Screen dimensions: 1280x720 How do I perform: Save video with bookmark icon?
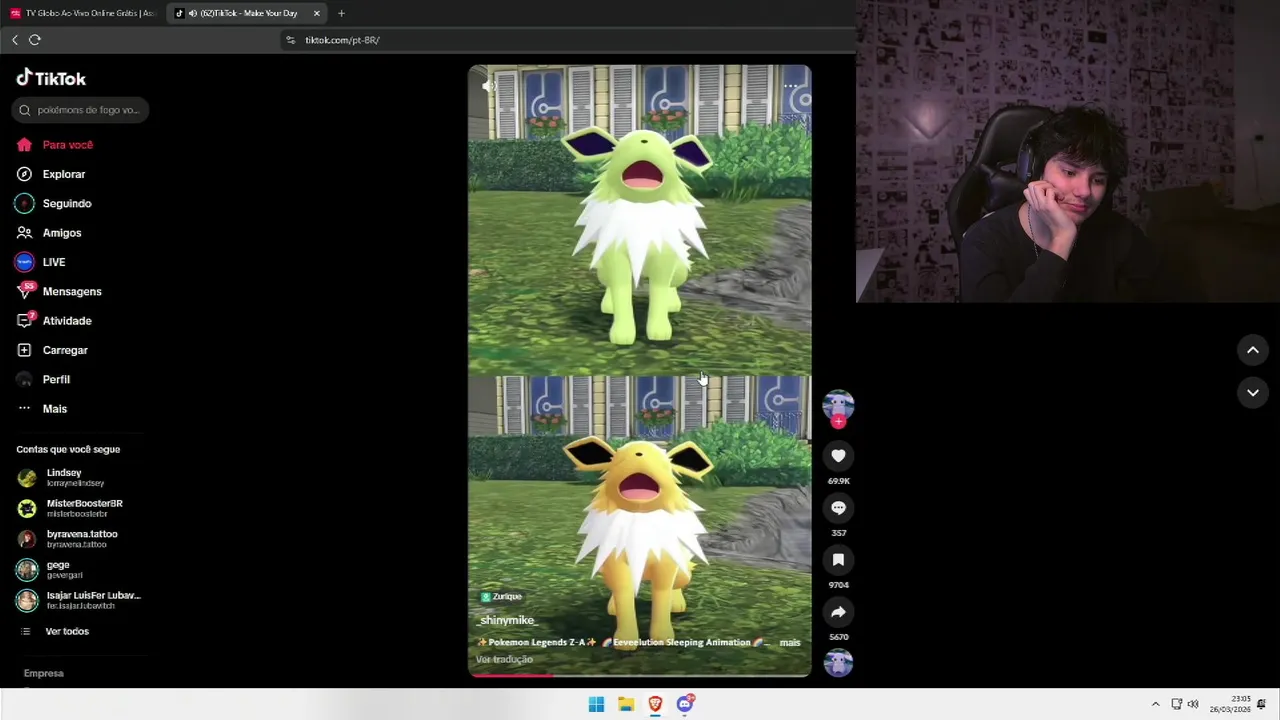click(x=838, y=560)
